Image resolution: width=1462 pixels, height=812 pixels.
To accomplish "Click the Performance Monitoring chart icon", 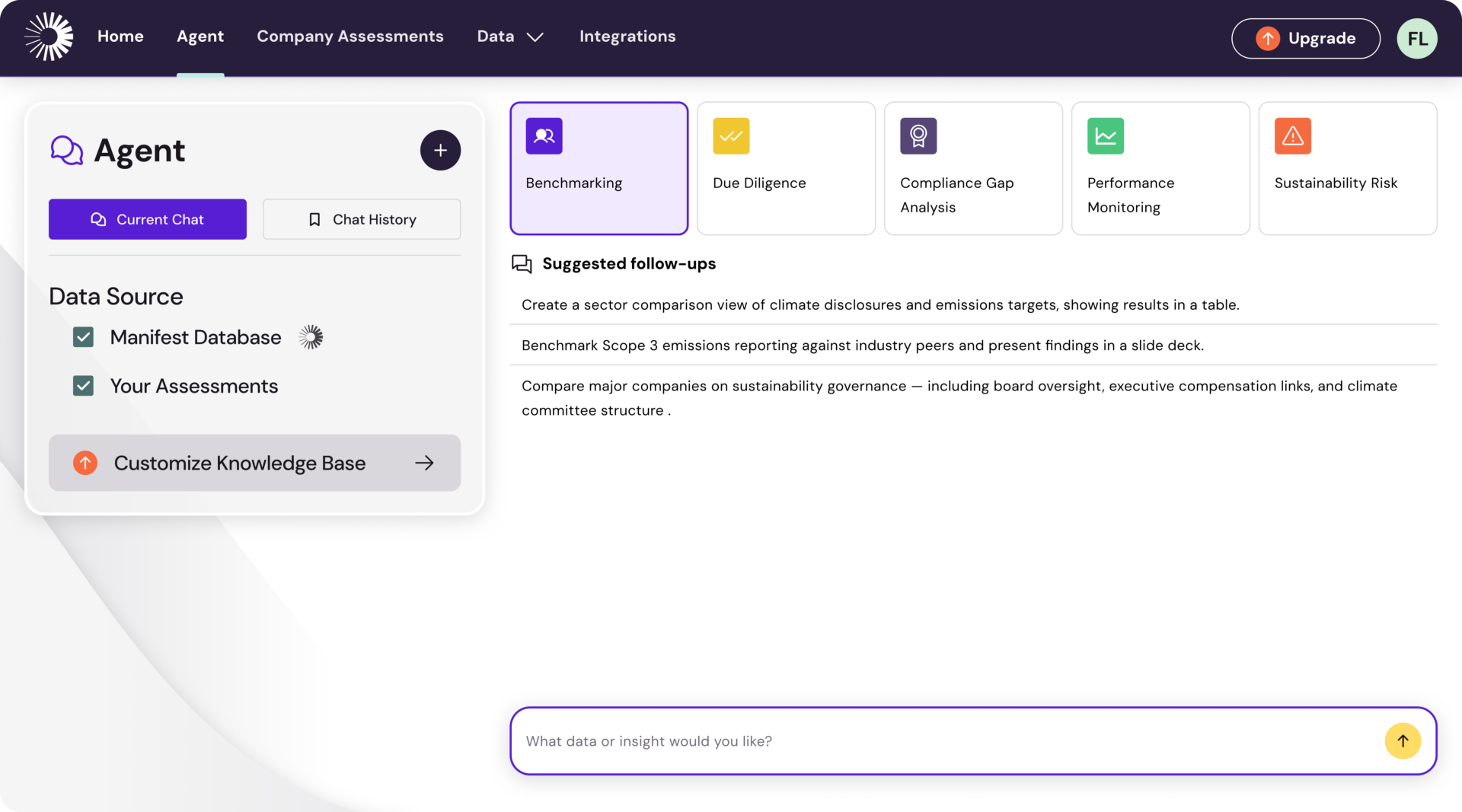I will point(1106,136).
